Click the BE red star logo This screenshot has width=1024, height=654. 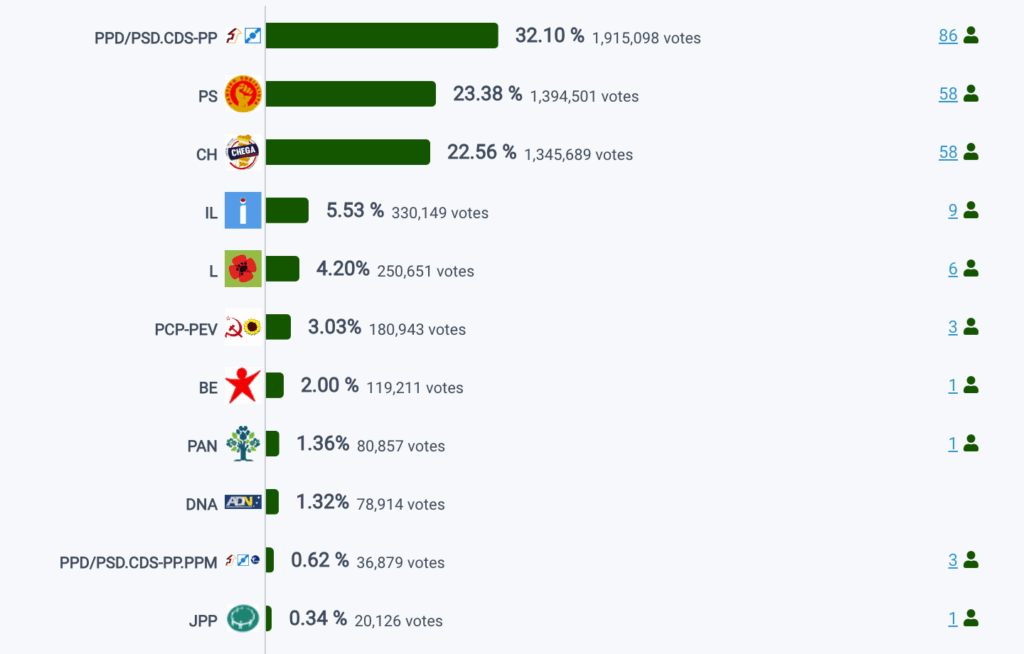tap(243, 385)
